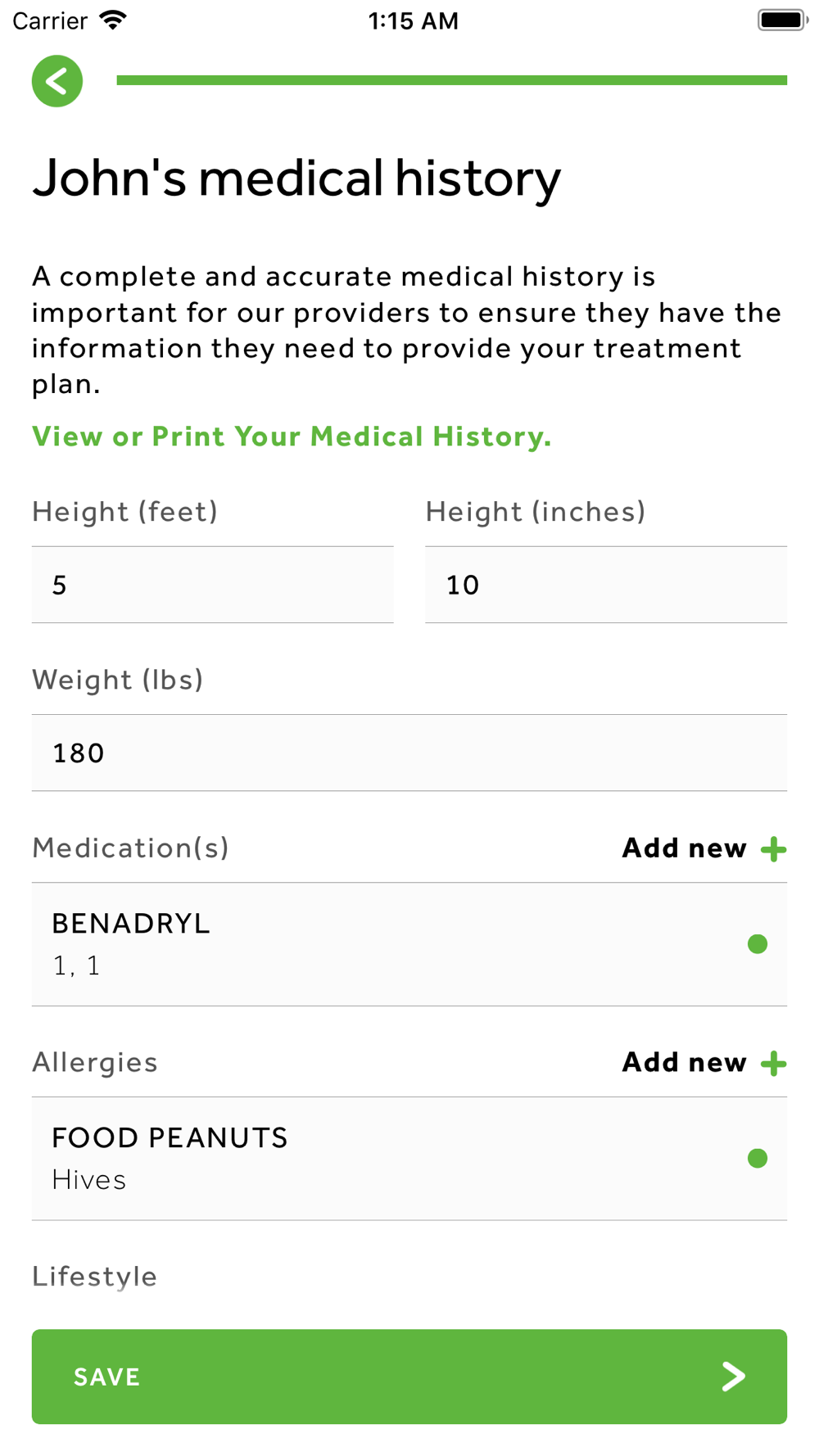Image resolution: width=819 pixels, height=1456 pixels.
Task: Open View or Print Your Medical History link
Action: click(292, 436)
